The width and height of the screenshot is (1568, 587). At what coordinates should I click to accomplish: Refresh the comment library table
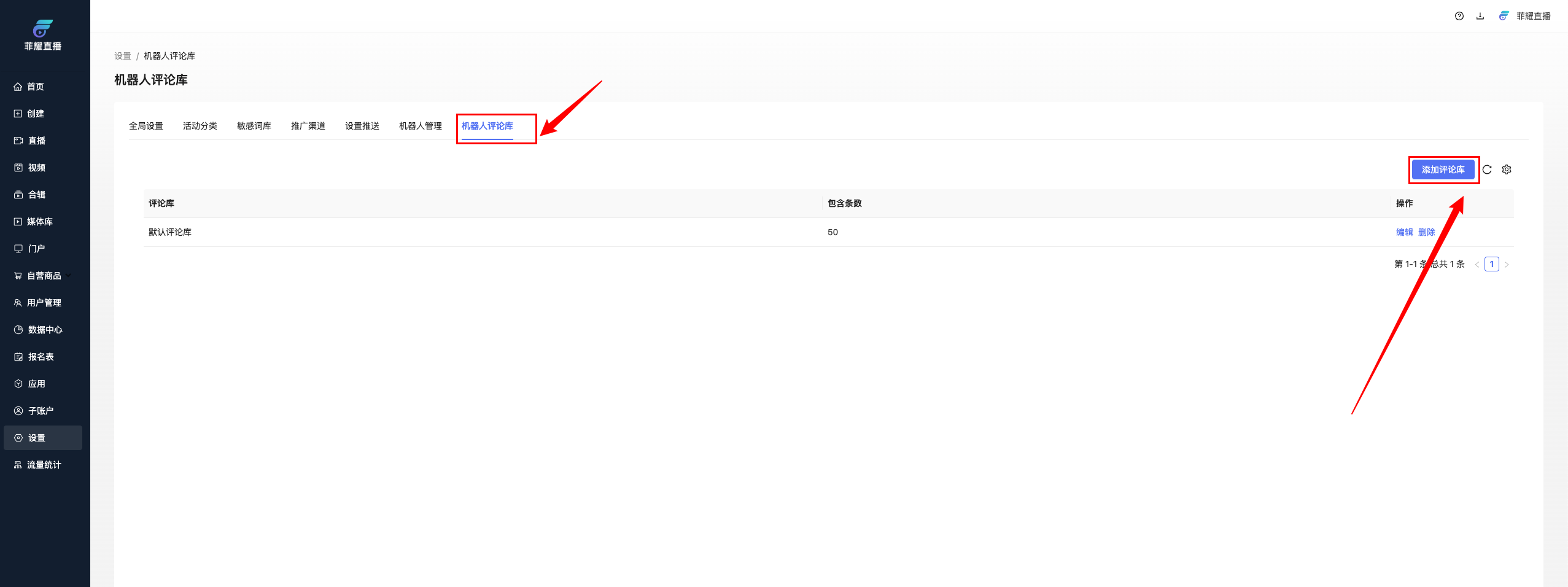[1487, 169]
